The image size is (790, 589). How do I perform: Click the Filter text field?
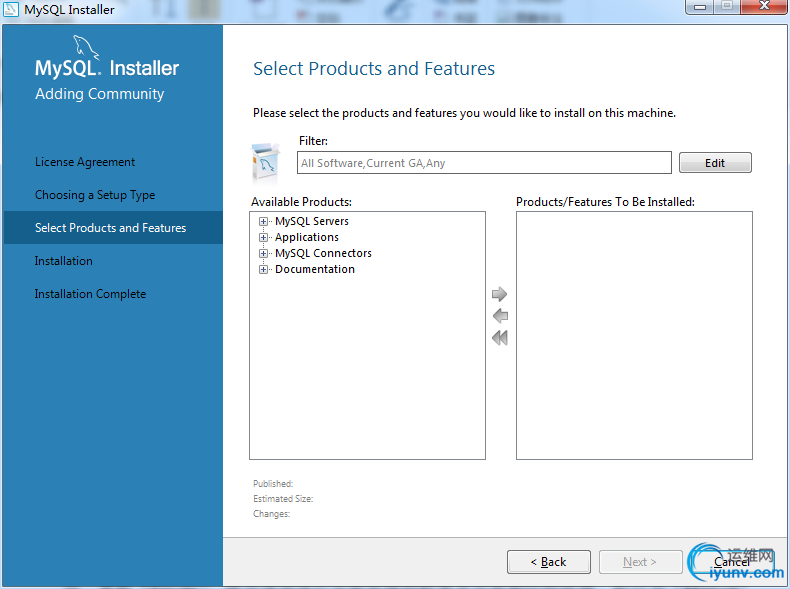tap(484, 163)
